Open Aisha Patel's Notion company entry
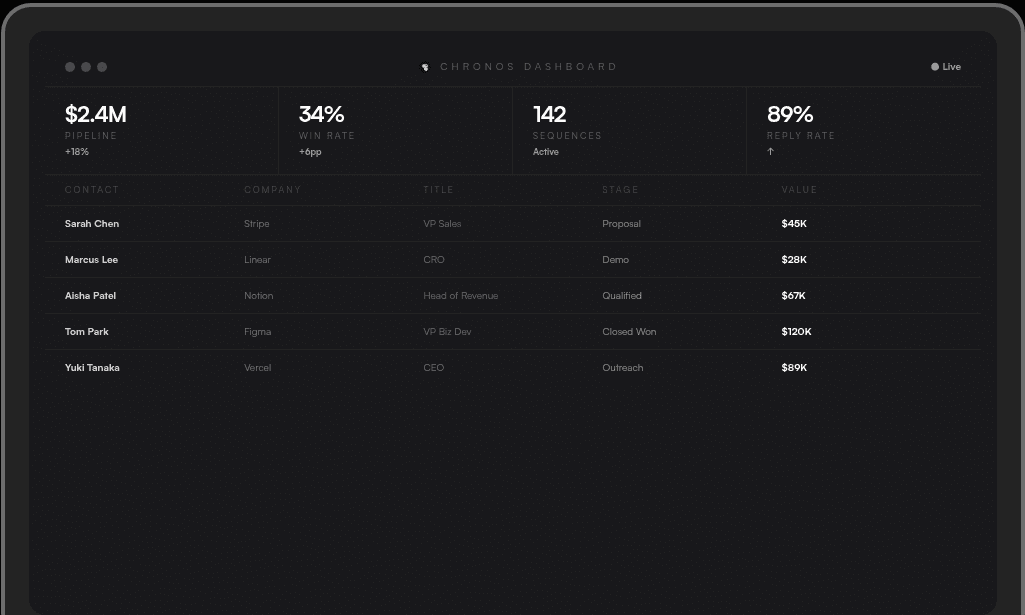 tap(258, 295)
